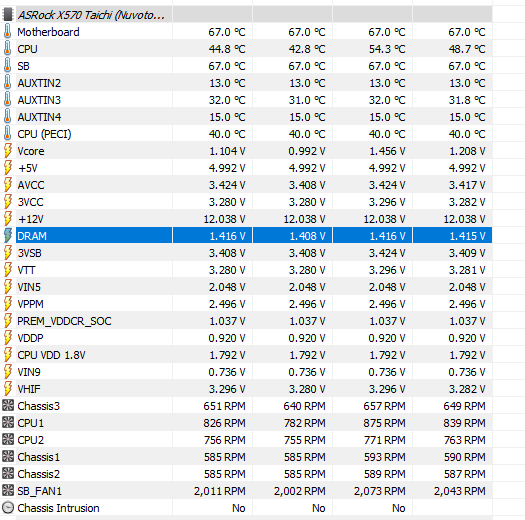Click the CPU1 fan icon
Image resolution: width=525 pixels, height=520 pixels.
coord(8,423)
